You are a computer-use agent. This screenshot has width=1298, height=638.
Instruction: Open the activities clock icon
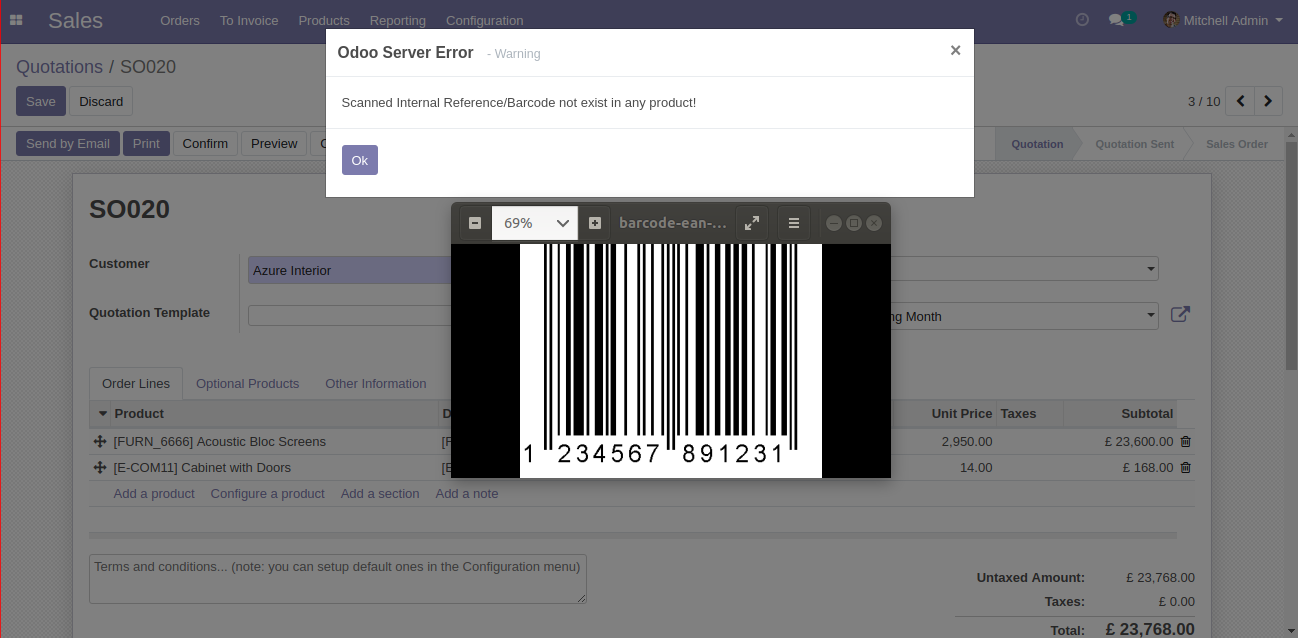coord(1082,20)
